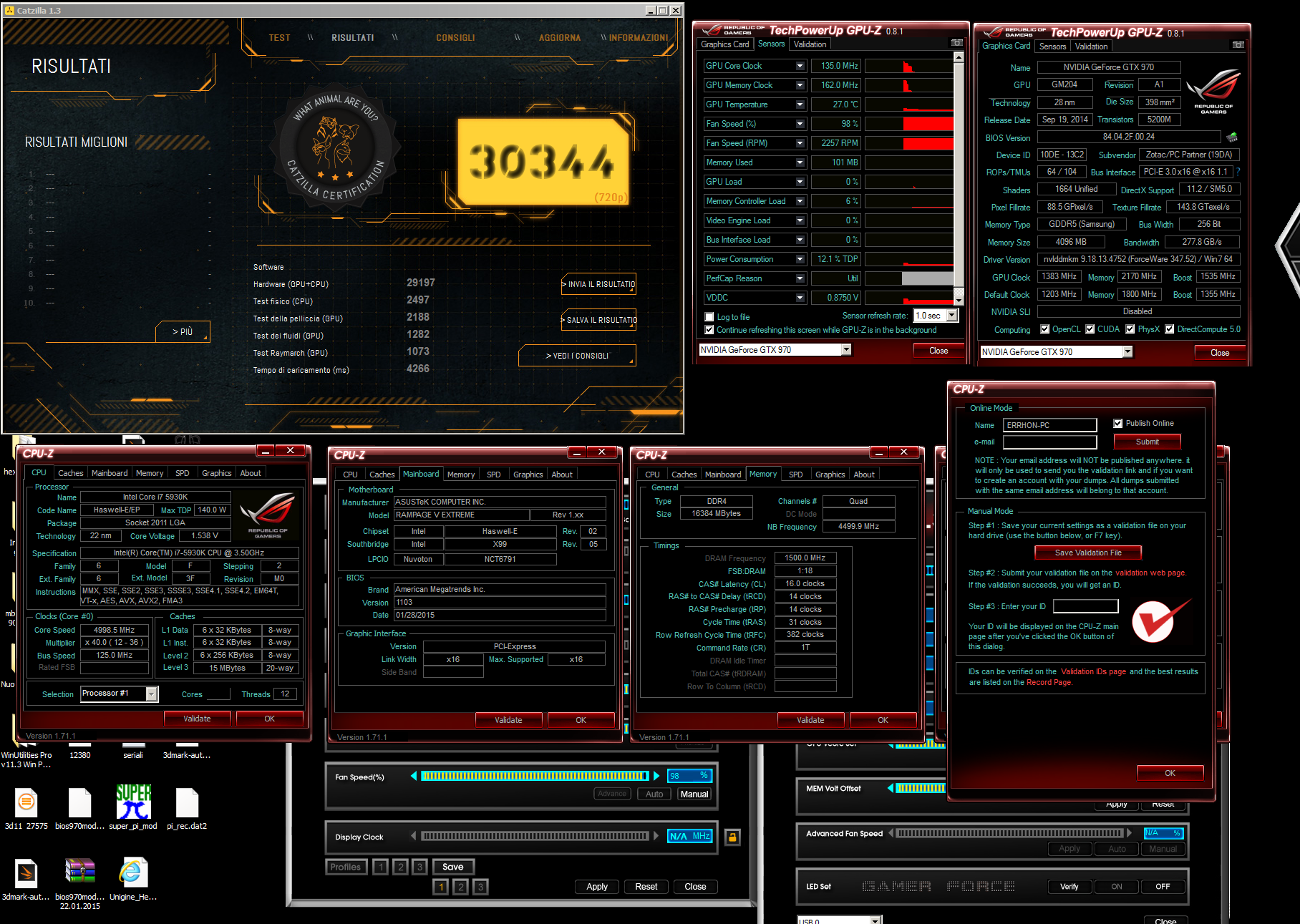Open Caches tab in CPU-Z CPU window
Image resolution: width=1300 pixels, height=924 pixels.
click(x=70, y=473)
